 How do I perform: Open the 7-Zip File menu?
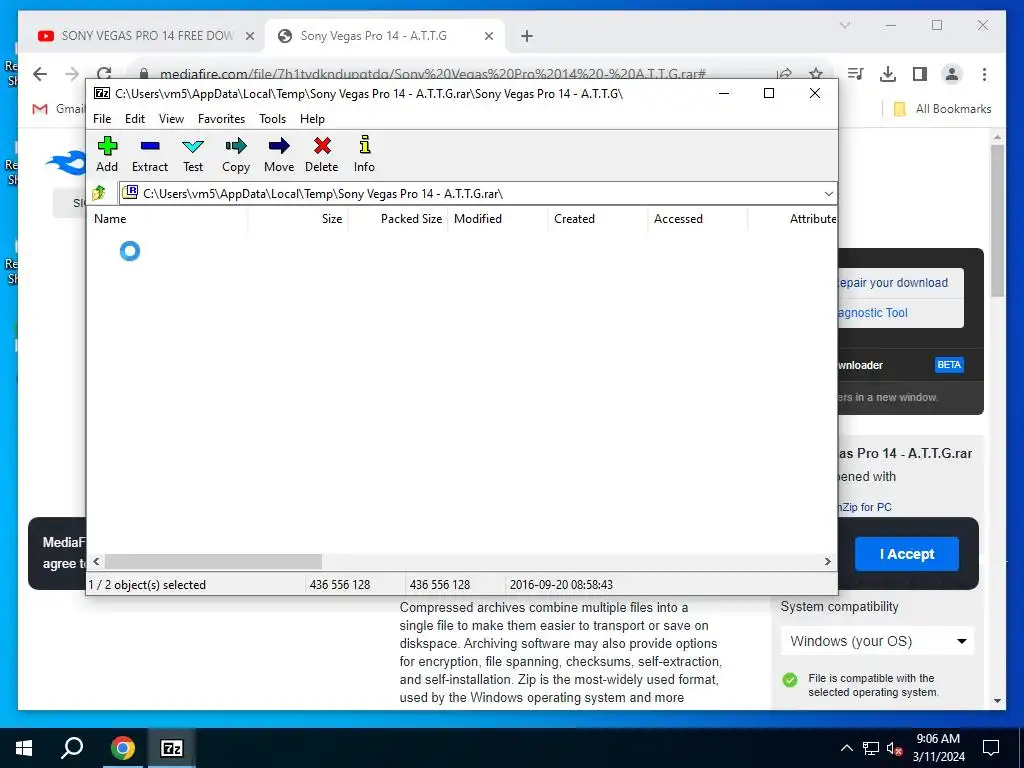[x=102, y=119]
